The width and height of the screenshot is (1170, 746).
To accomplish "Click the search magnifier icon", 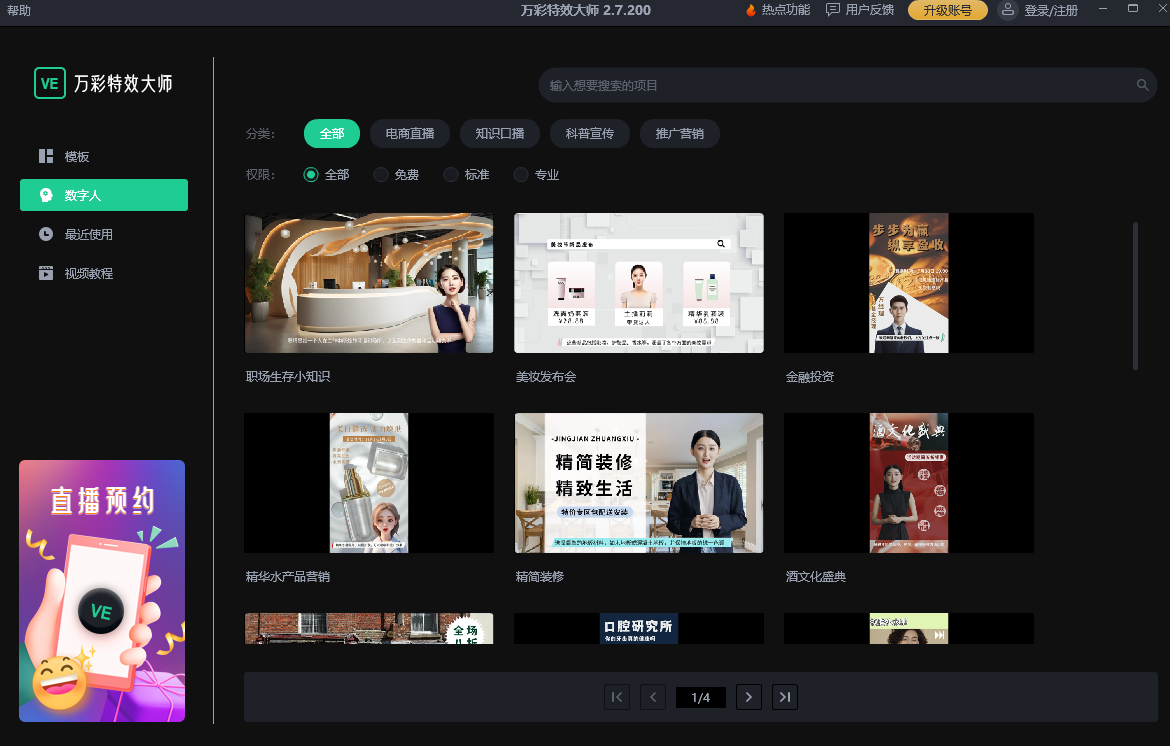I will pyautogui.click(x=1141, y=85).
